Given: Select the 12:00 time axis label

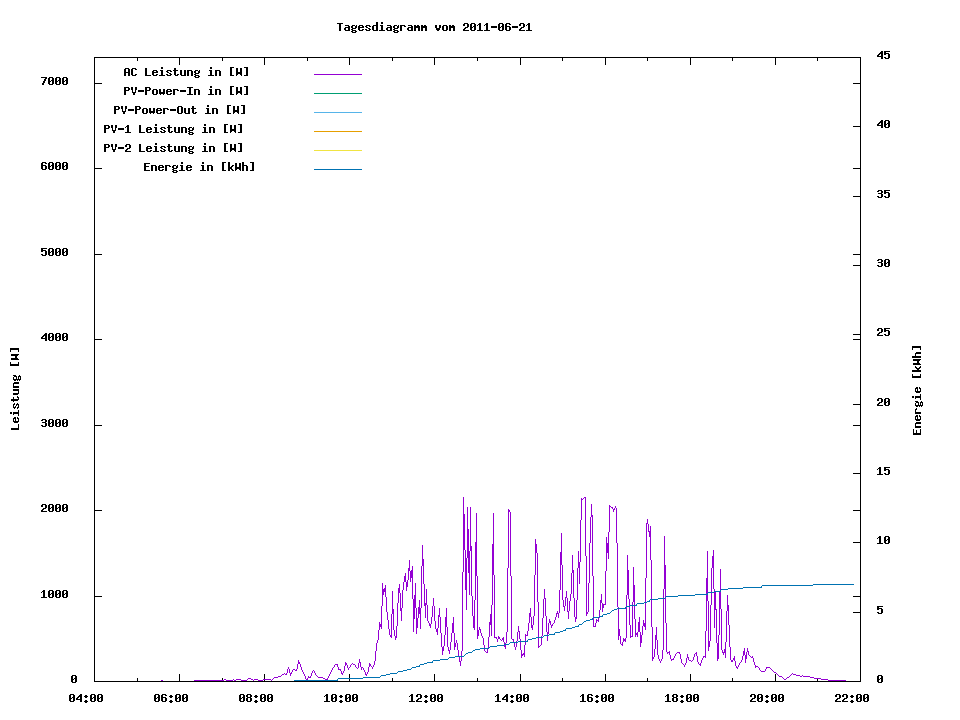Looking at the screenshot, I should (427, 698).
